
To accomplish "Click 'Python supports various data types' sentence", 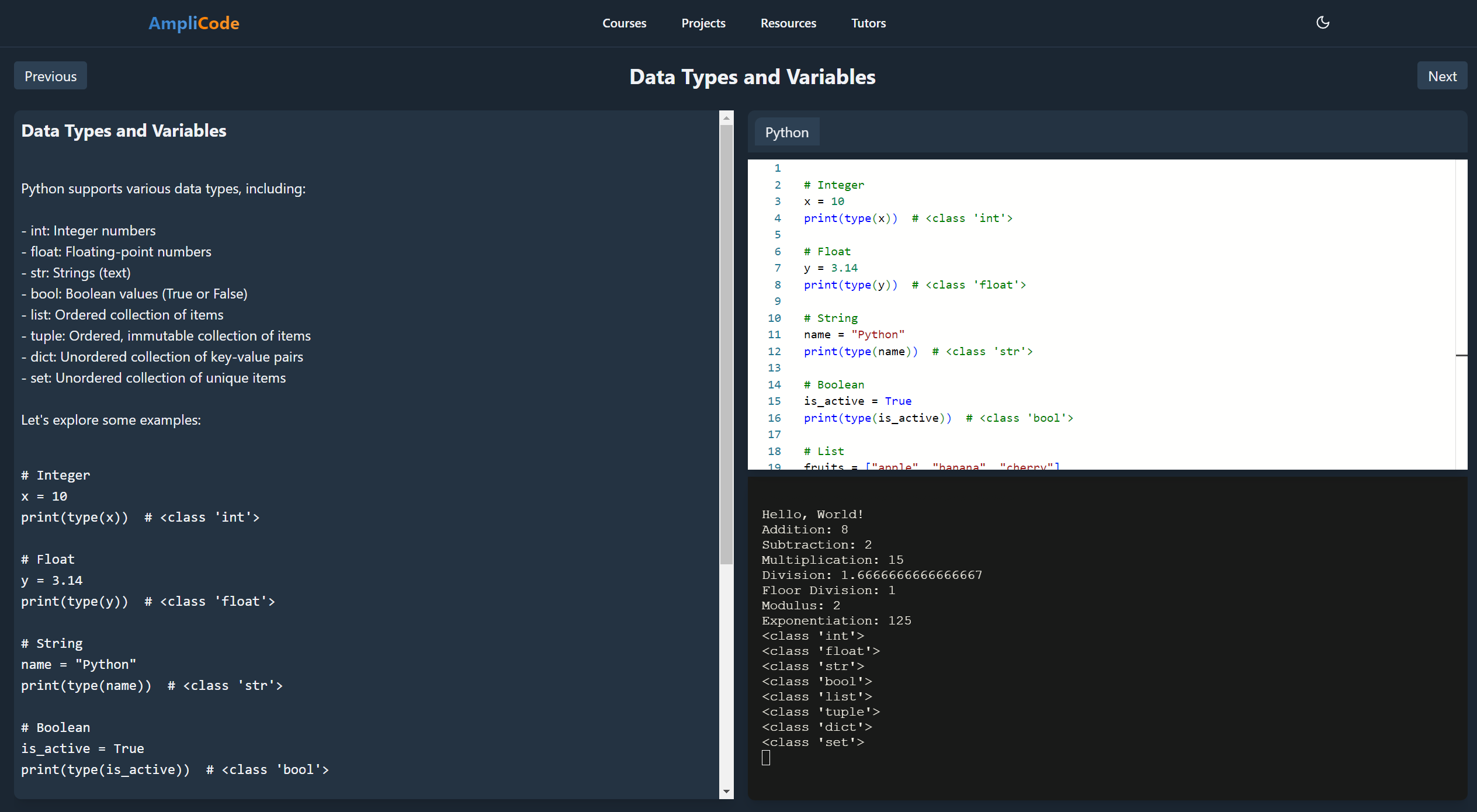I will pos(164,189).
